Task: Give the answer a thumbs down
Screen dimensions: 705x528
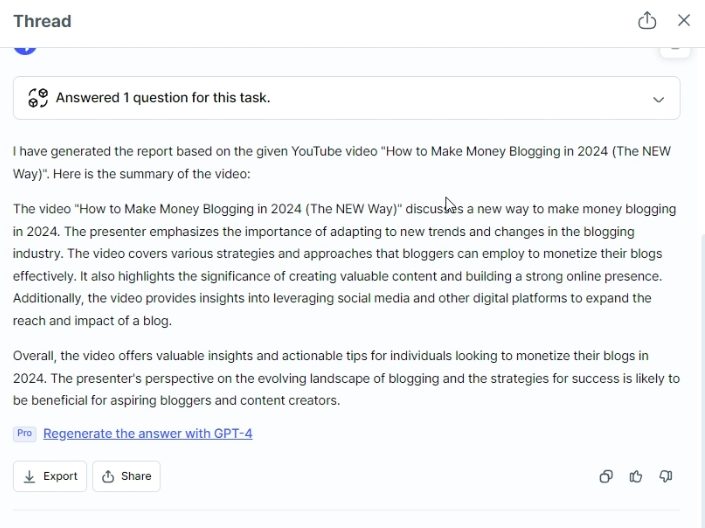Action: [666, 476]
